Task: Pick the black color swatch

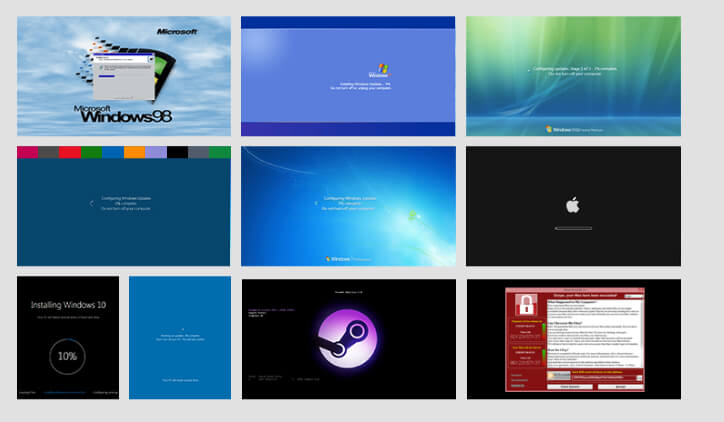Action: coord(178,152)
